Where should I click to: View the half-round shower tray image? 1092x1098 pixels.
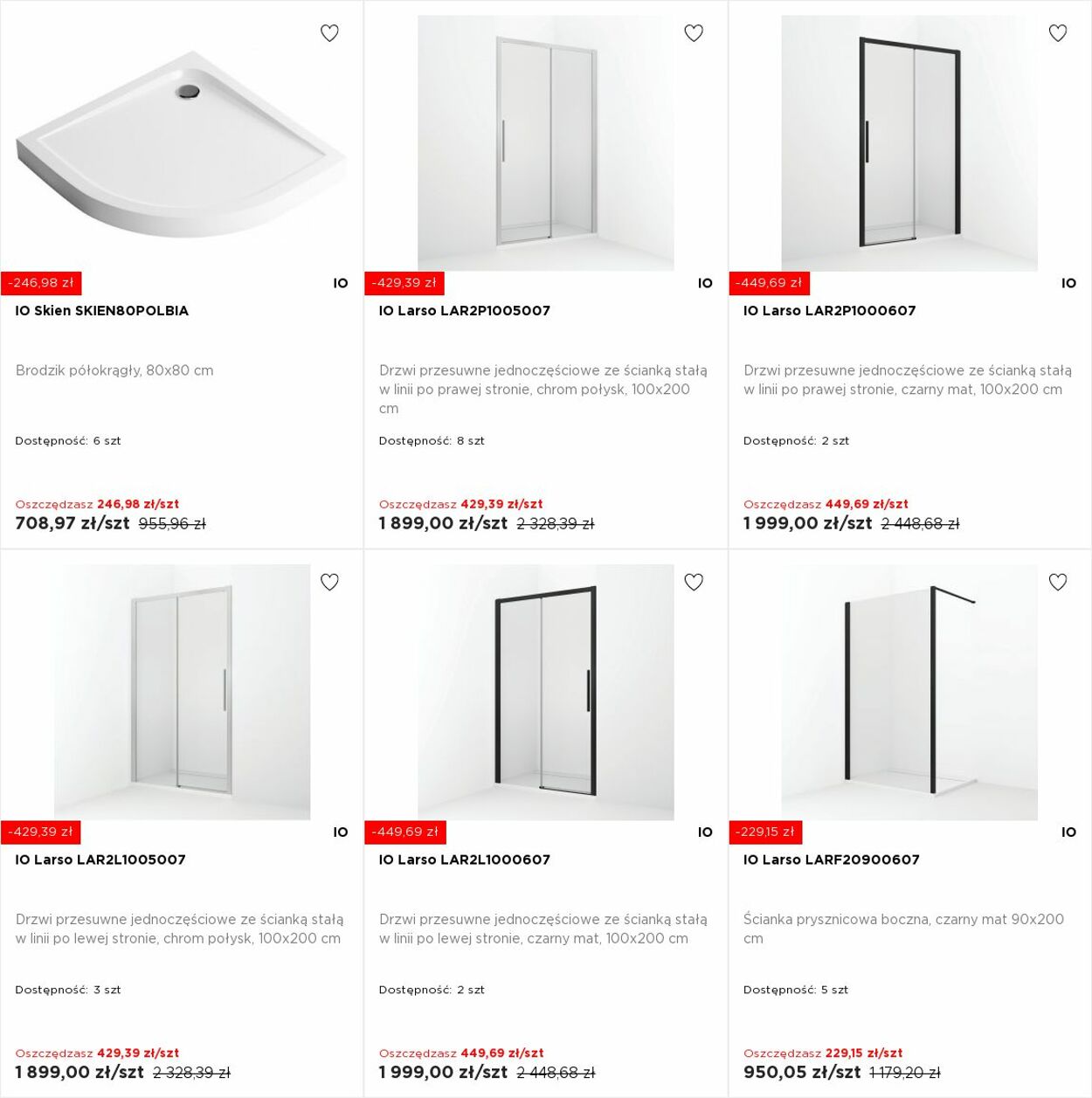182,143
